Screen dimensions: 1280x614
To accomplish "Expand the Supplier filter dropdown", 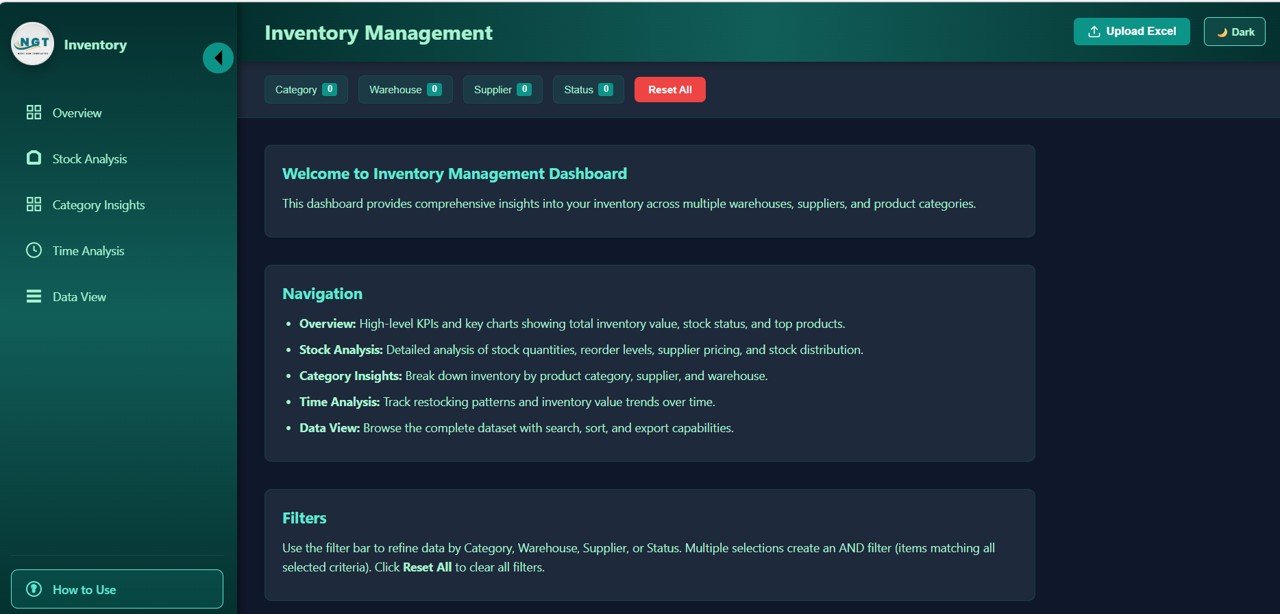I will [x=502, y=90].
